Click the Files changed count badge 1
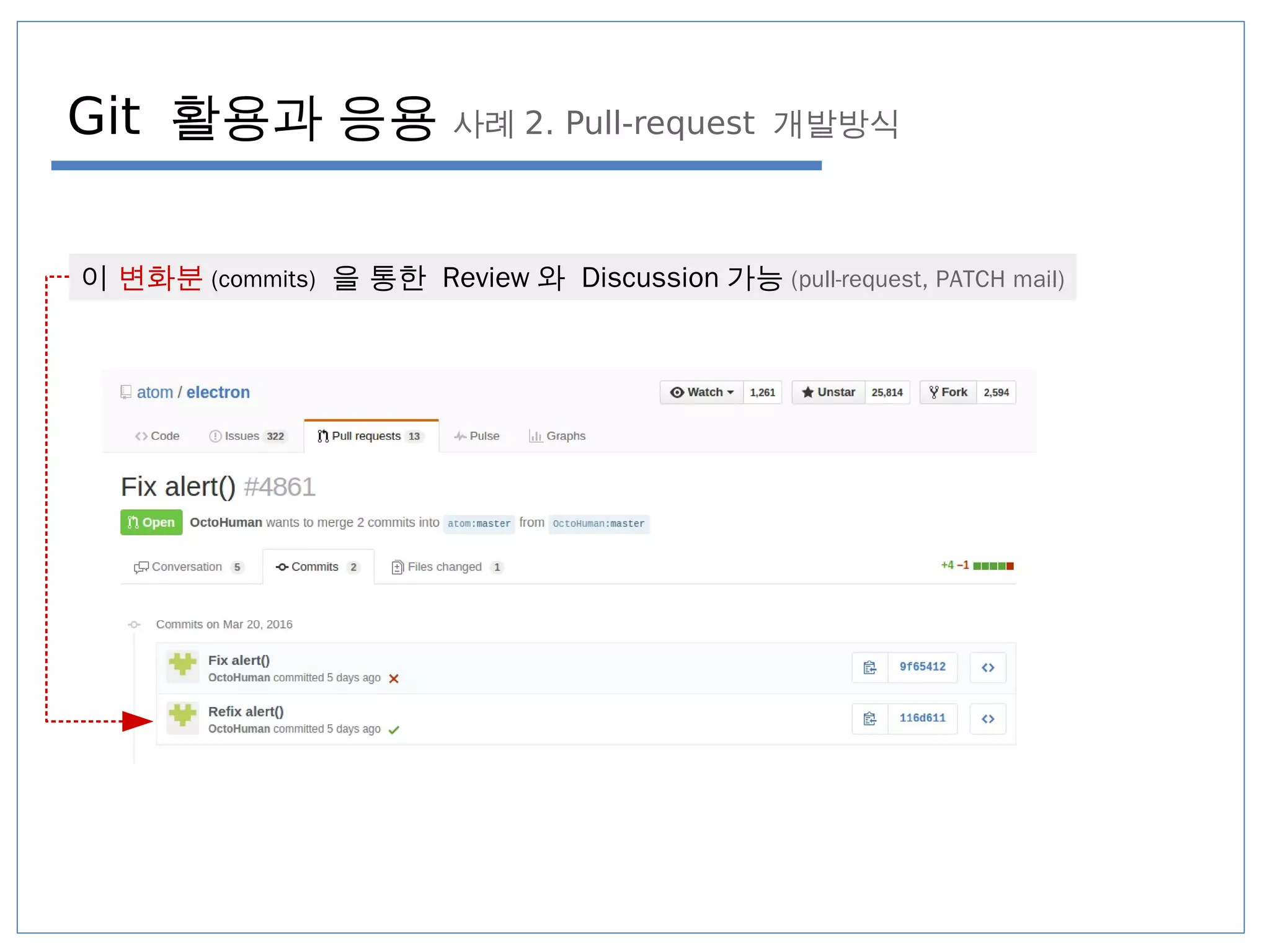Viewport: 1270px width, 952px height. coord(497,567)
